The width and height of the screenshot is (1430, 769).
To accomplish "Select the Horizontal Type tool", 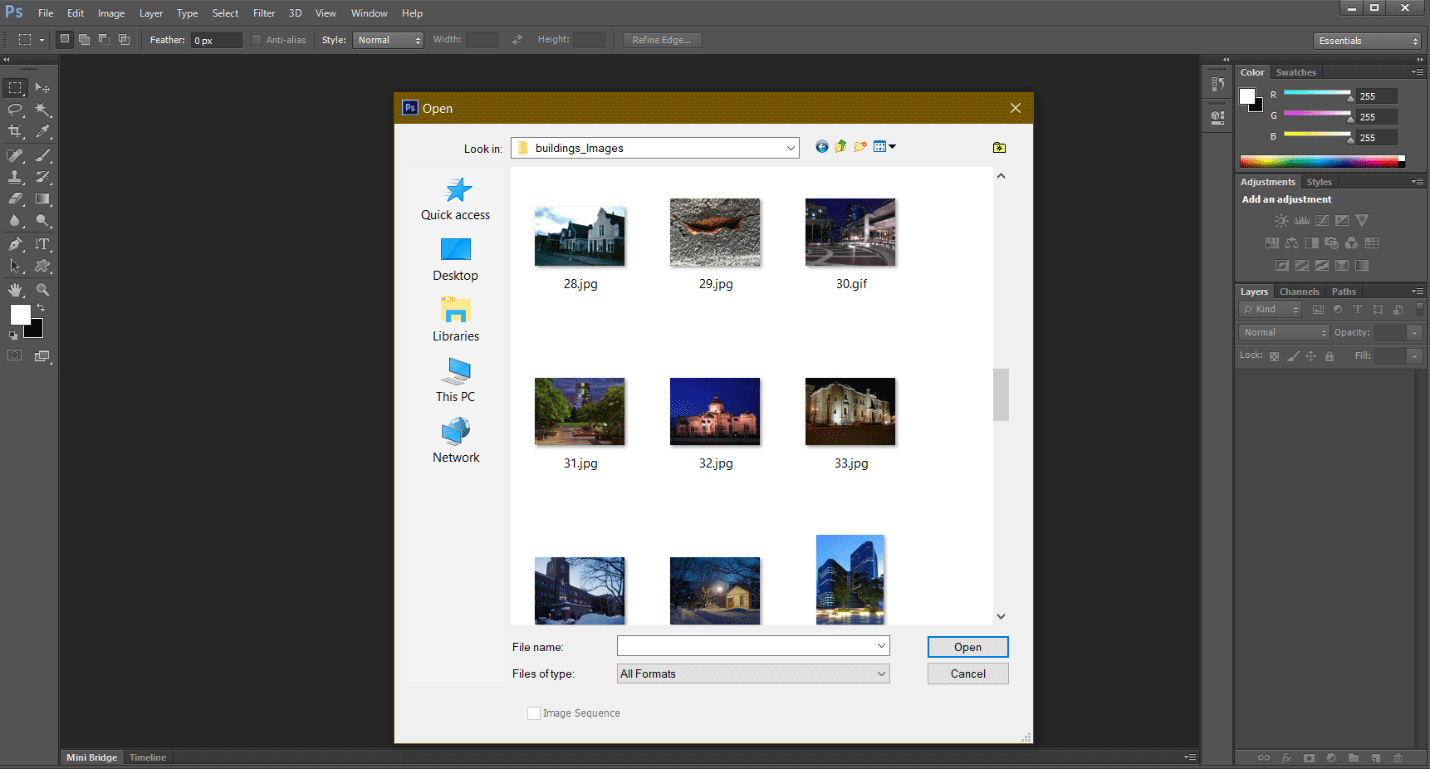I will point(42,243).
